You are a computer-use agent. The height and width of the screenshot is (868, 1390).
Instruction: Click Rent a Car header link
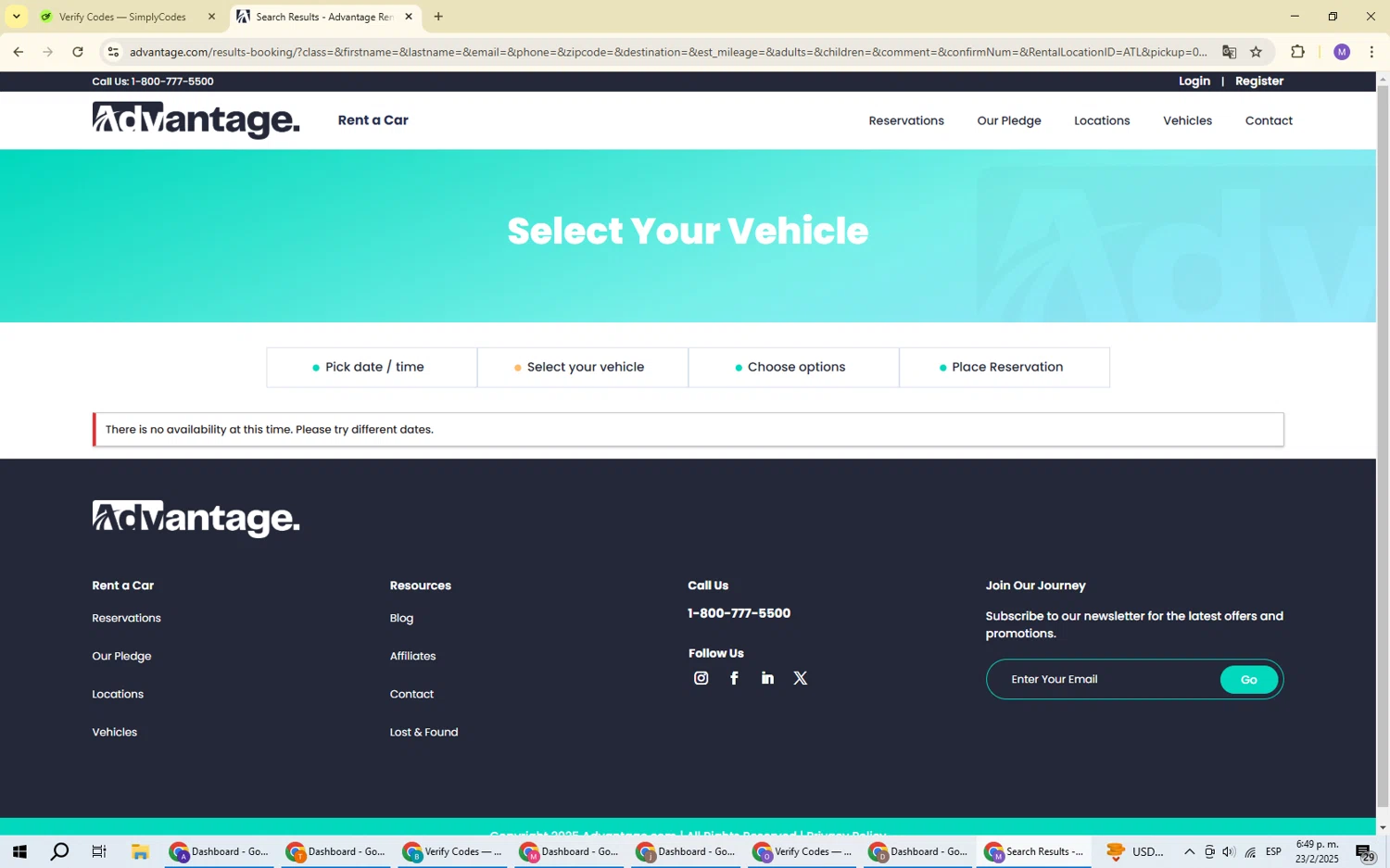coord(373,120)
